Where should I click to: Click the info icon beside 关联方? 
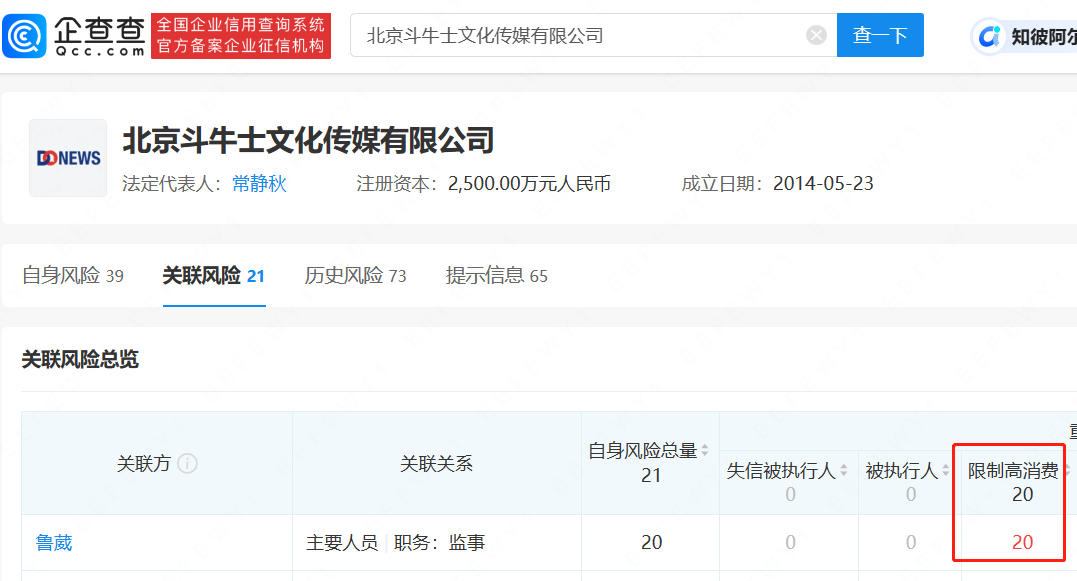pyautogui.click(x=188, y=464)
